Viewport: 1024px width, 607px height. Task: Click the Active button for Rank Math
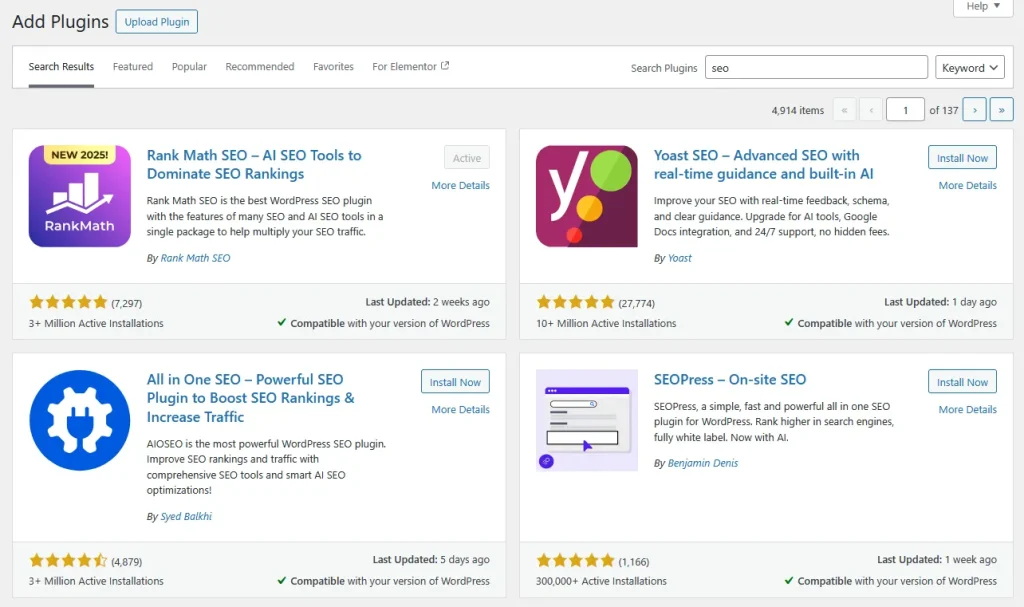[467, 157]
